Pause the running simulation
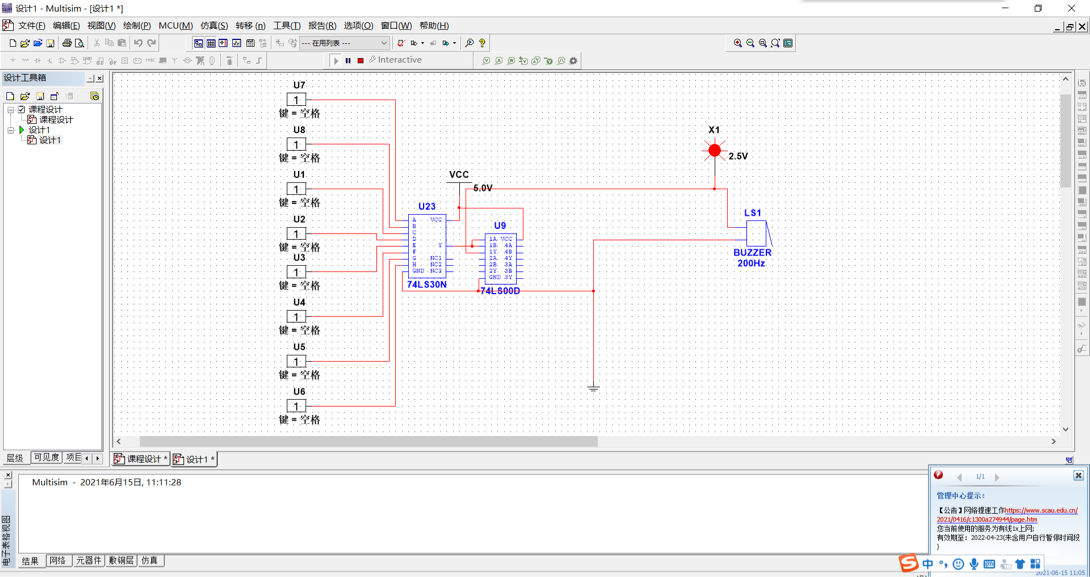This screenshot has width=1090, height=577. (x=348, y=60)
